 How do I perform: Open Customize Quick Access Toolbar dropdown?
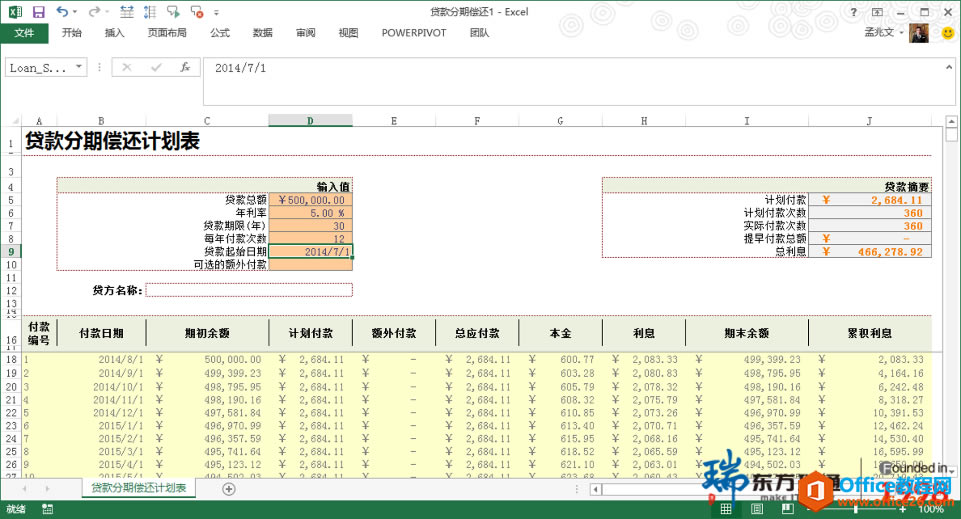pyautogui.click(x=219, y=12)
